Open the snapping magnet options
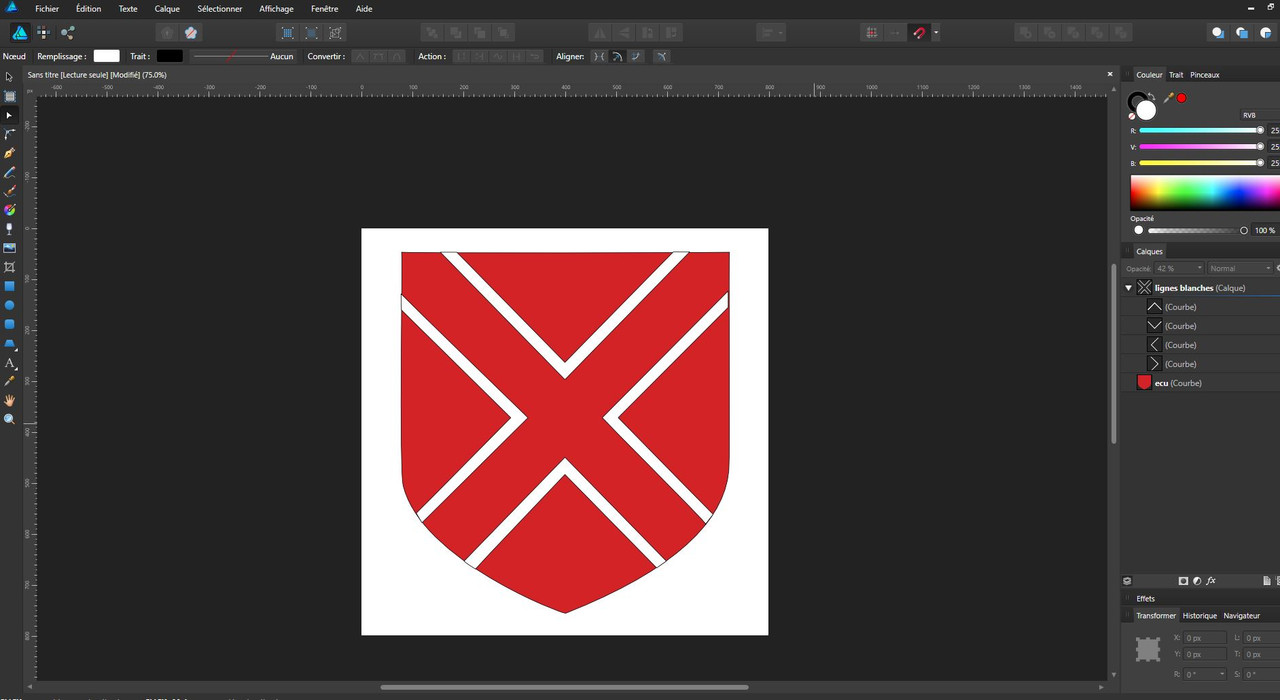The image size is (1280, 700). pos(936,33)
